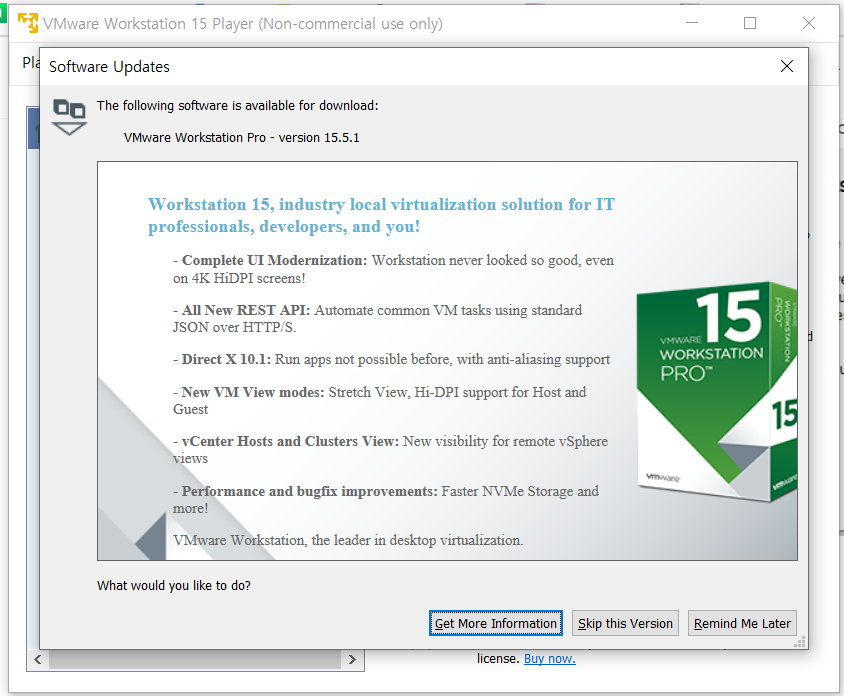Minimize the VMware Workstation Player window
Viewport: 844px width, 696px height.
click(692, 23)
